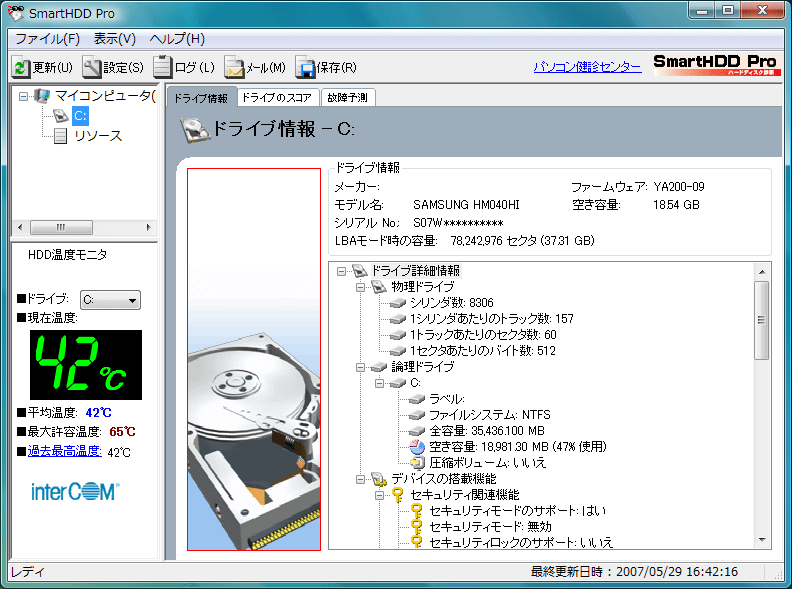Click the マイコンピュータ computer icon in tree
792x589 pixels.
(x=42, y=96)
